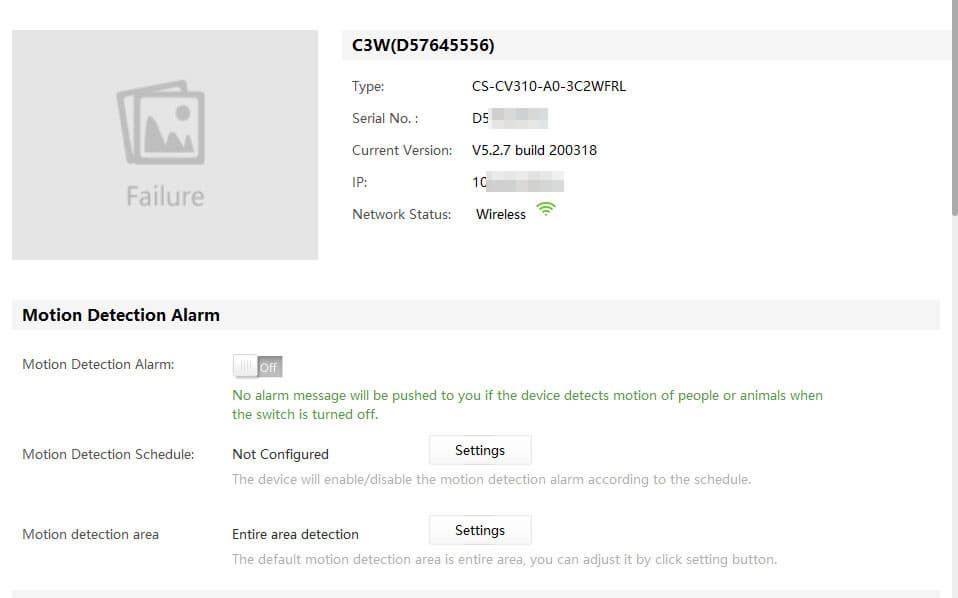Select the C3W(D57645556) device title

(x=424, y=45)
